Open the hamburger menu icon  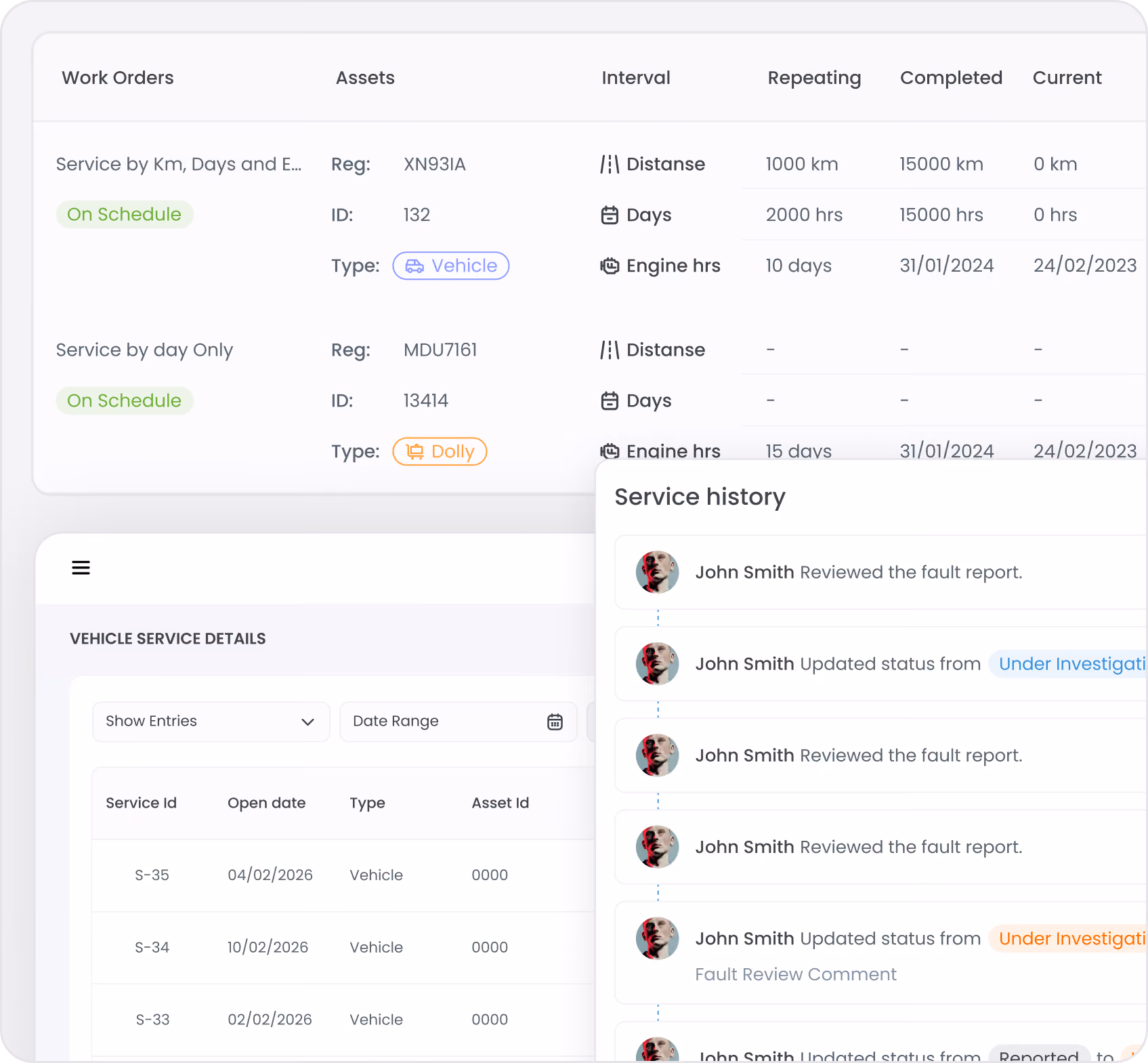point(81,568)
